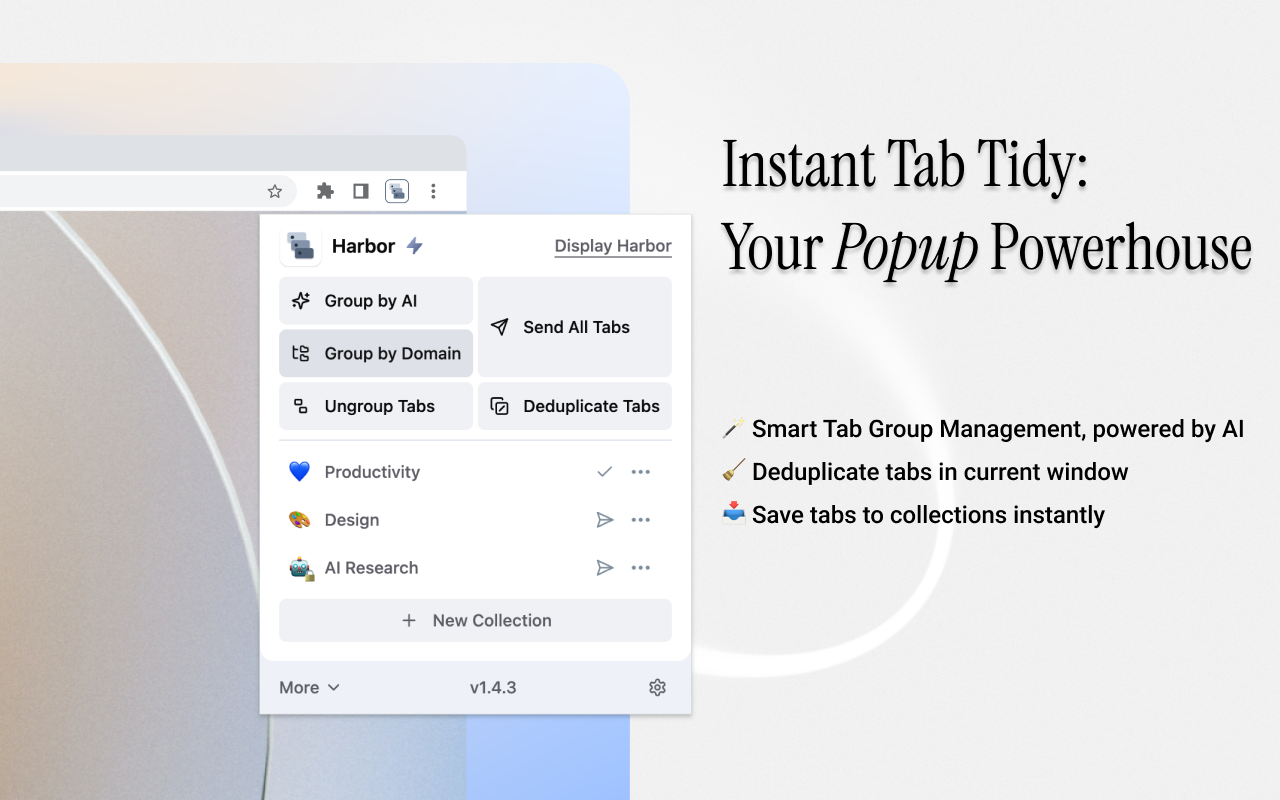Select the Design collection
This screenshot has width=1280, height=800.
pyautogui.click(x=475, y=520)
